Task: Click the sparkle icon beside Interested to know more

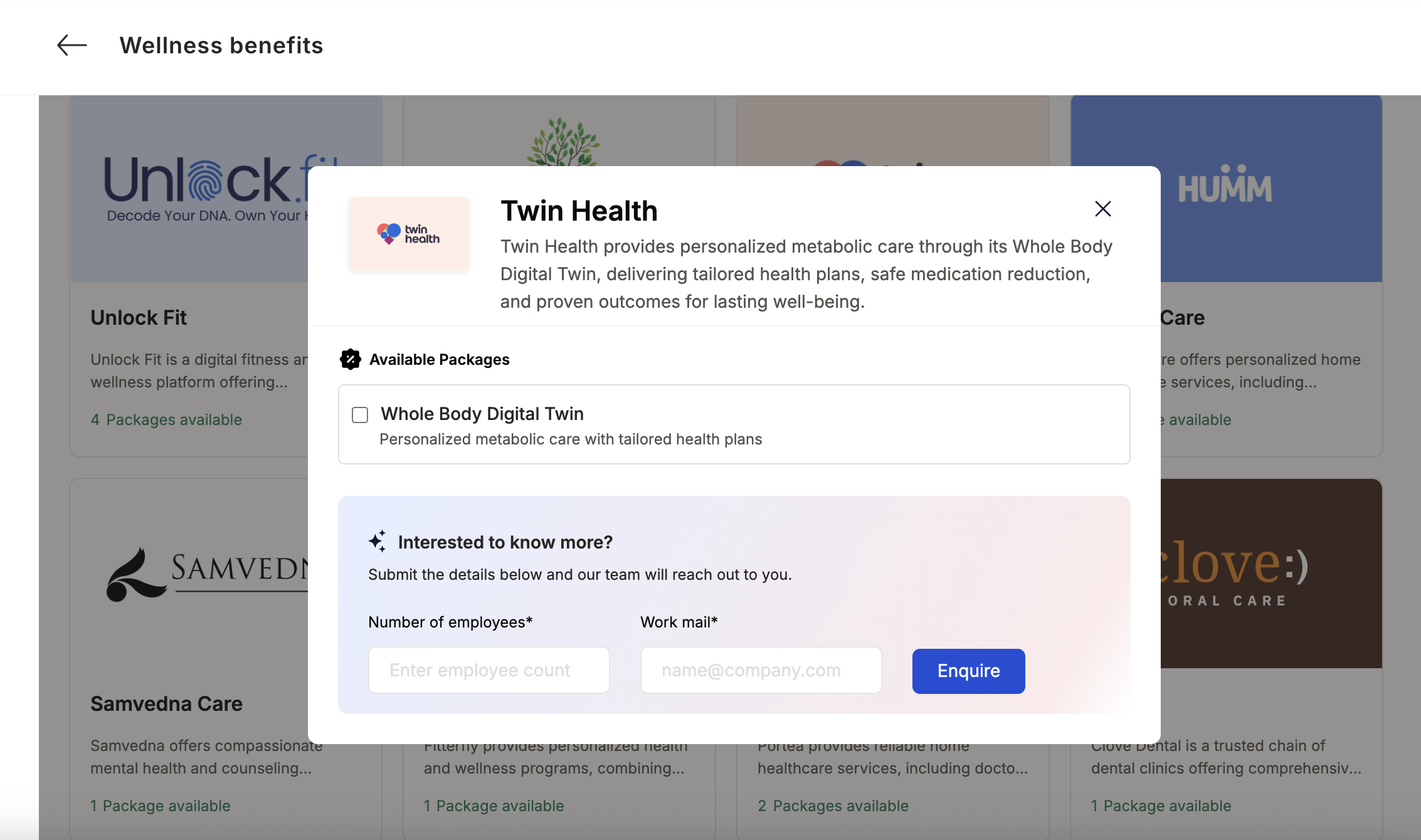Action: click(x=378, y=542)
